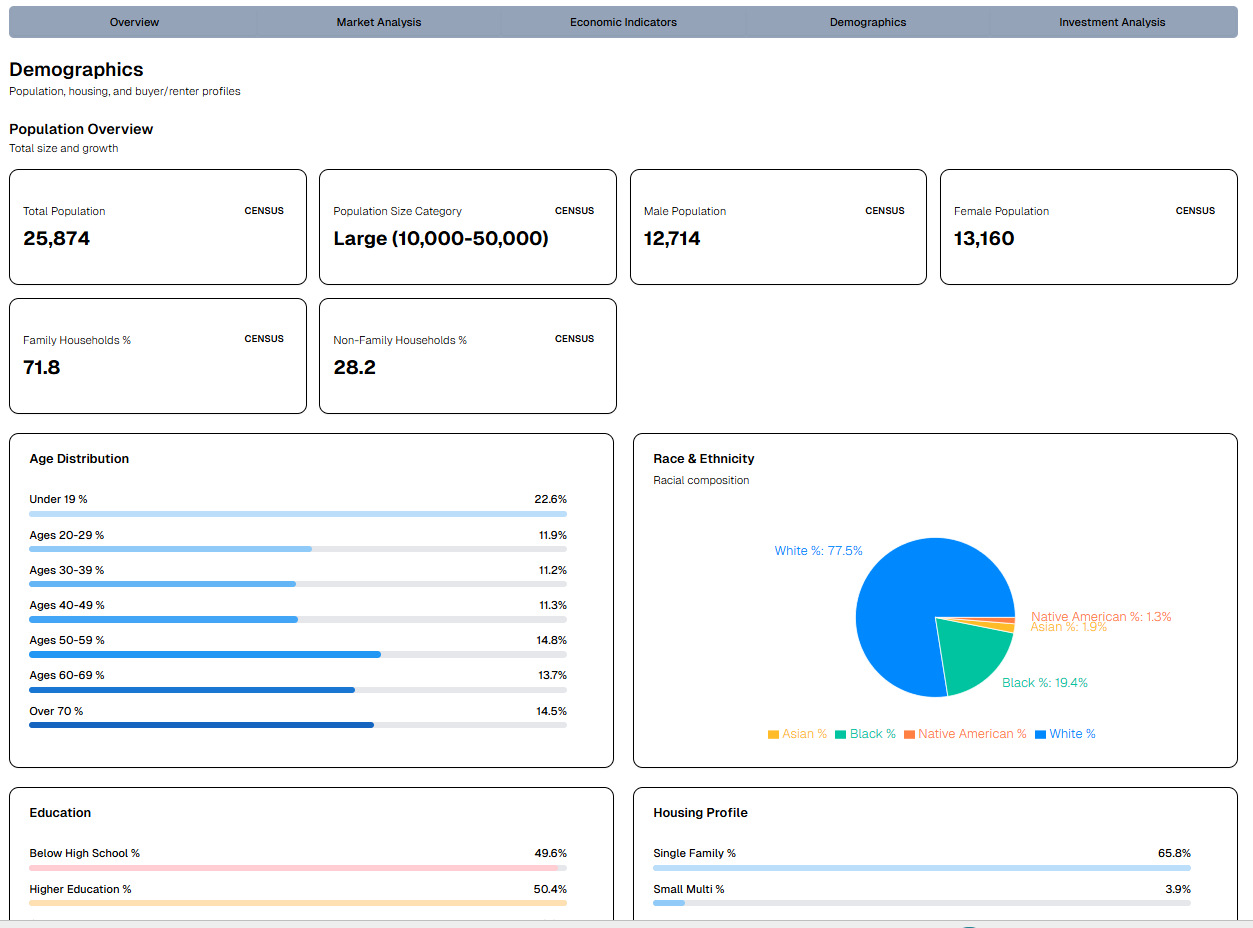This screenshot has height=928, width=1253.
Task: Click the yellow Asian % legend swatch
Action: coord(774,733)
